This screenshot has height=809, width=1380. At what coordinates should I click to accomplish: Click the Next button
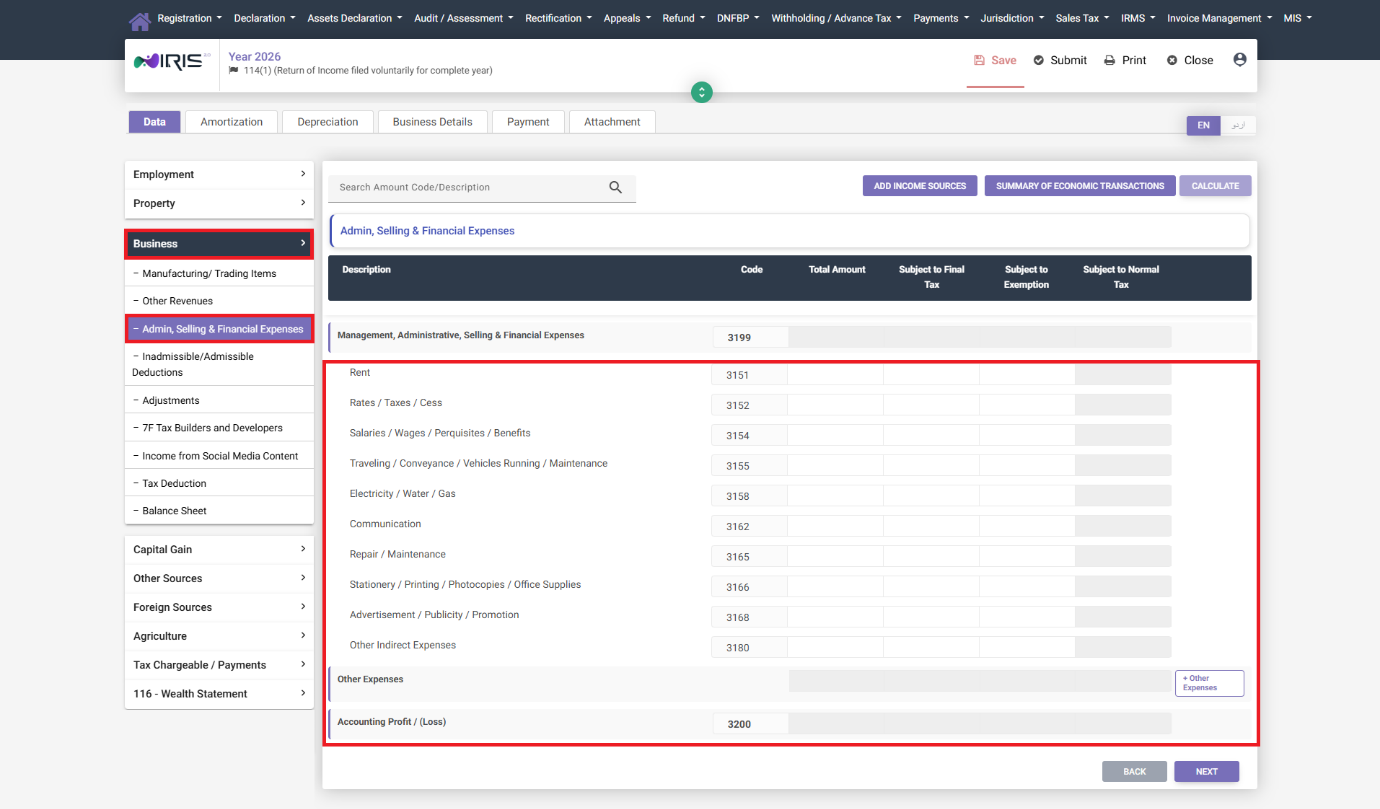1207,772
